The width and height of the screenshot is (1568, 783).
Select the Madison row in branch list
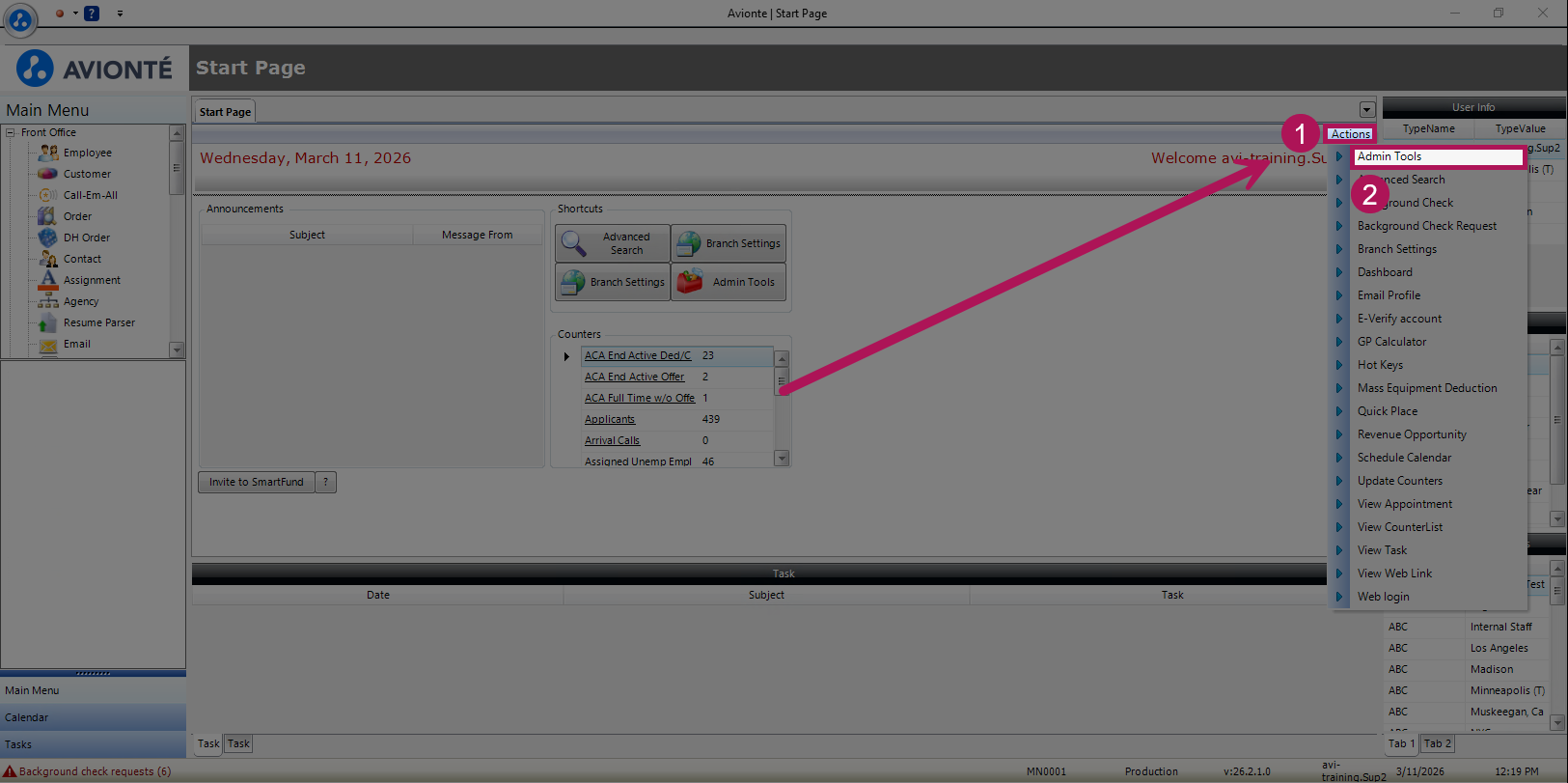click(x=1467, y=669)
